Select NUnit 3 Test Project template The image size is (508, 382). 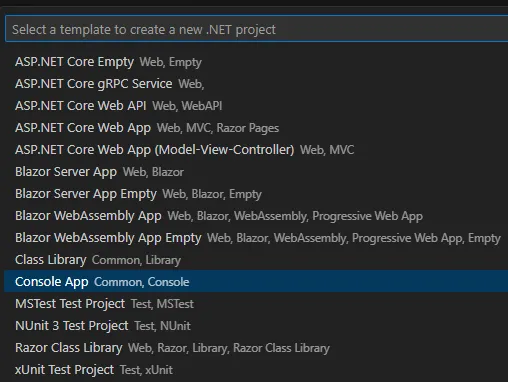256,326
